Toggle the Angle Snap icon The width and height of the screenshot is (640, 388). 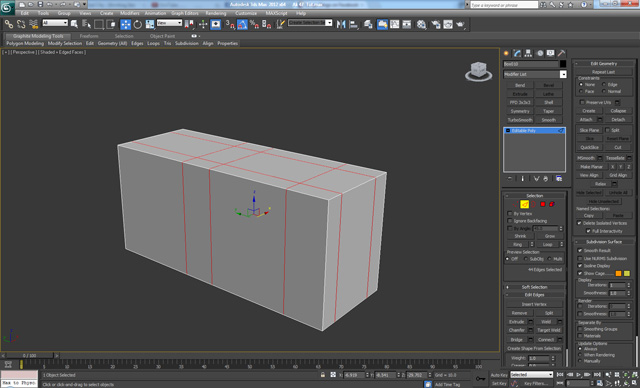click(x=242, y=24)
